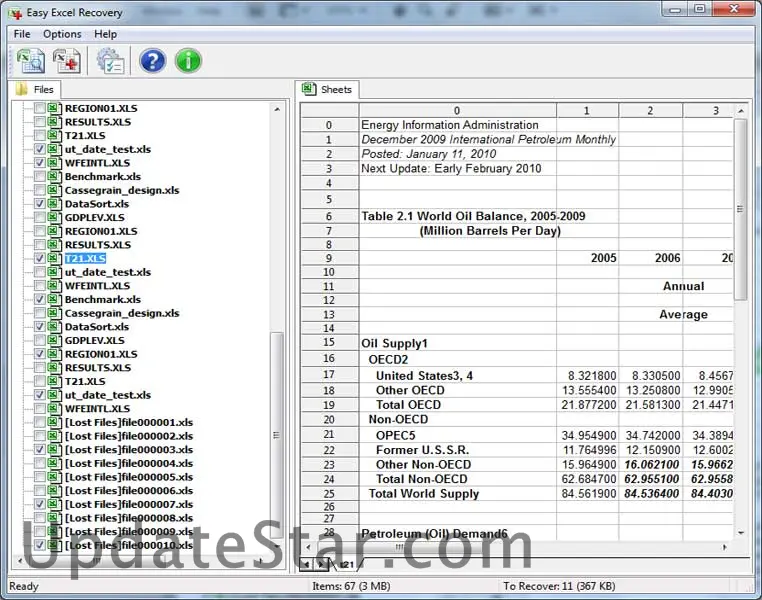Select the t21 sheet tab
The width and height of the screenshot is (762, 600).
[346, 565]
